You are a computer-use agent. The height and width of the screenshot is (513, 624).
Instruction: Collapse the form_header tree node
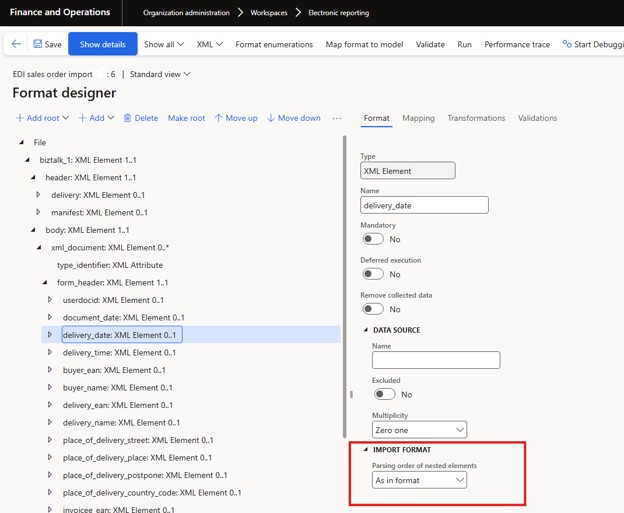45,282
